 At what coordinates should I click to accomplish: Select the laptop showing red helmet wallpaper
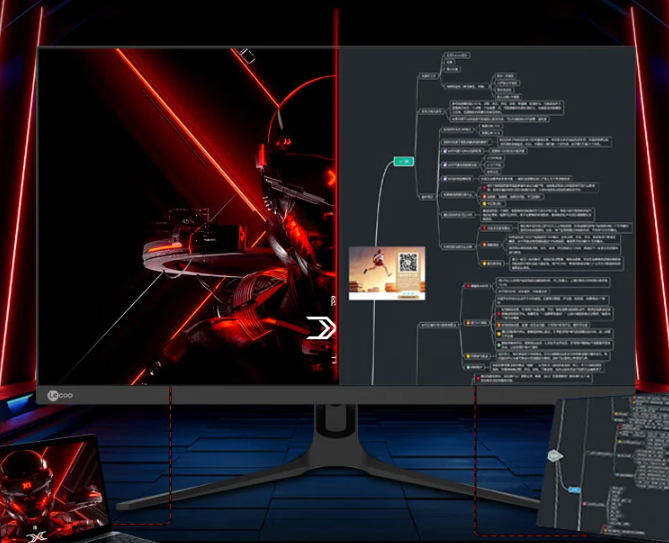pyautogui.click(x=53, y=491)
